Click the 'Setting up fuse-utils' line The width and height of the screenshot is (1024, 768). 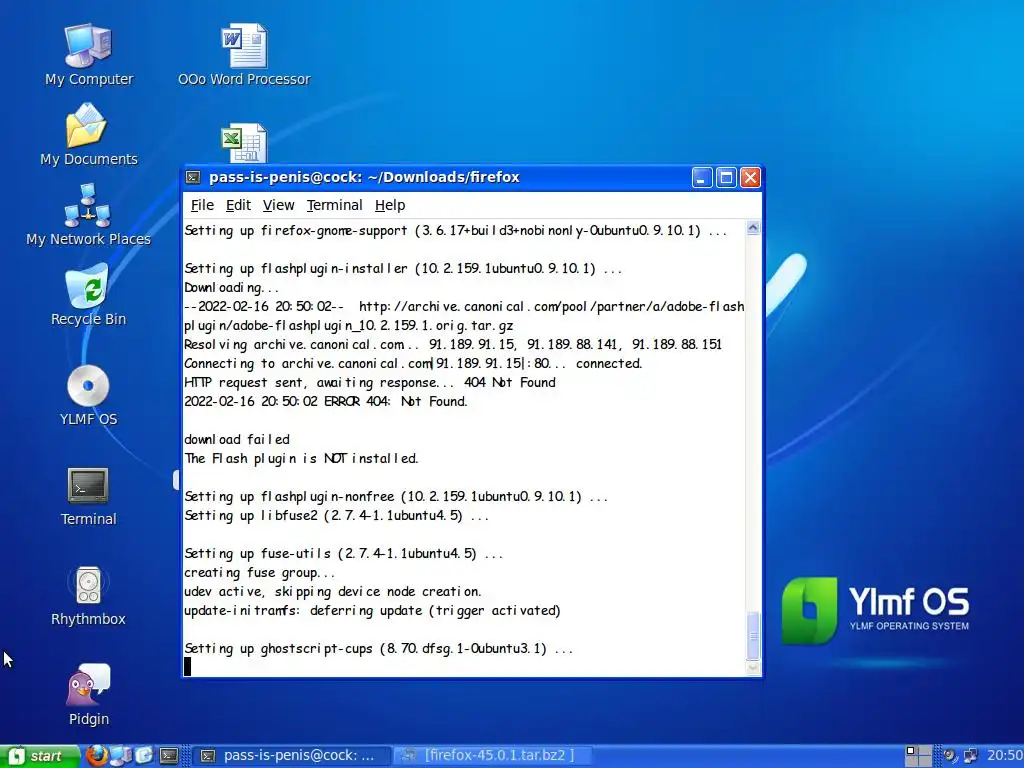pos(344,554)
